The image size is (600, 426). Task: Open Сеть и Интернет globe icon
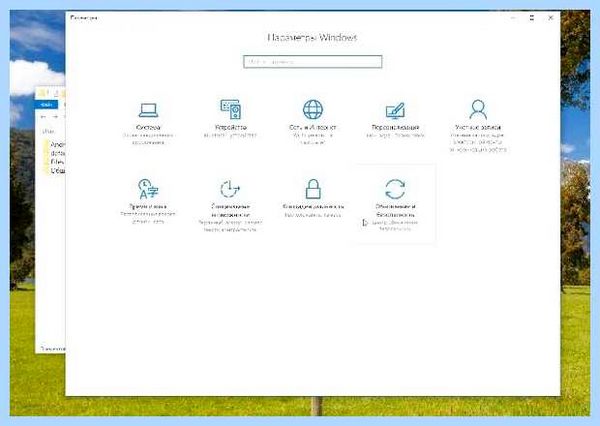313,109
